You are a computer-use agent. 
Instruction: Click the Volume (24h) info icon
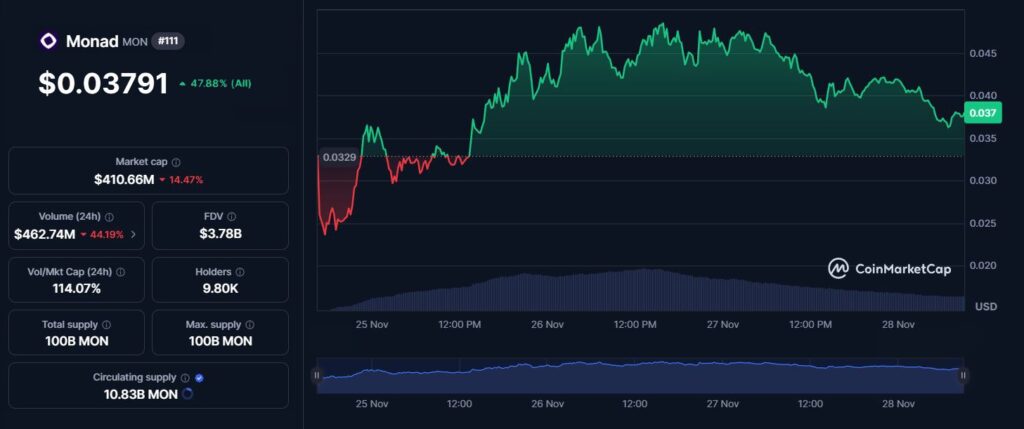[109, 216]
